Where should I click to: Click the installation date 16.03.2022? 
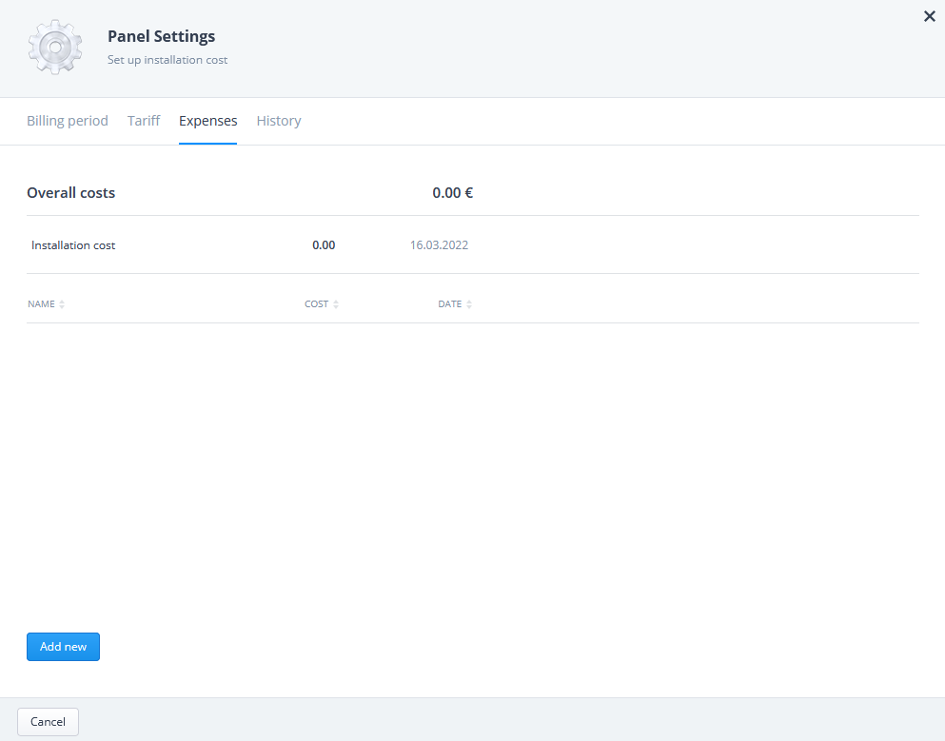[x=439, y=245]
